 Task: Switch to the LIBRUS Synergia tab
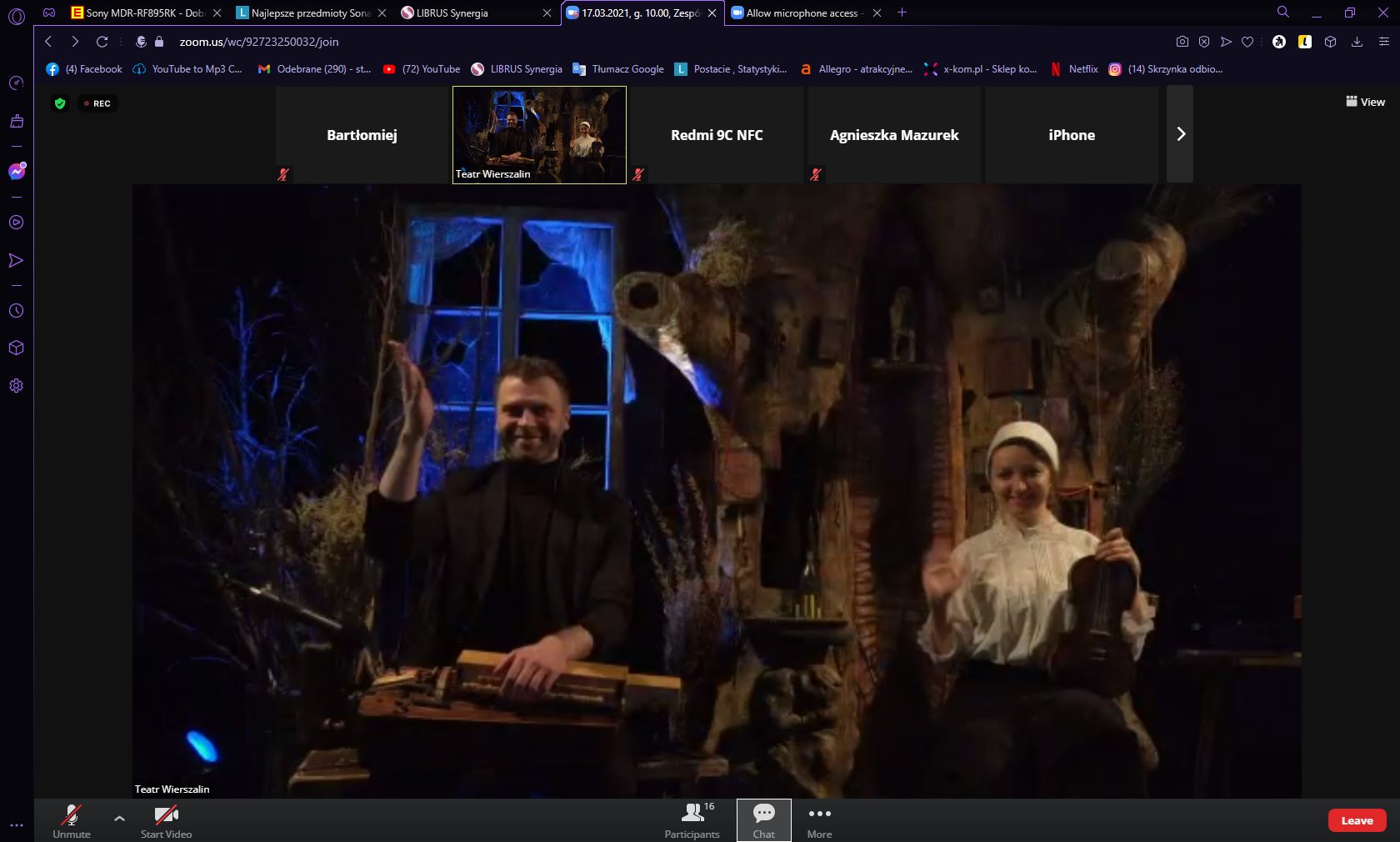(x=467, y=13)
